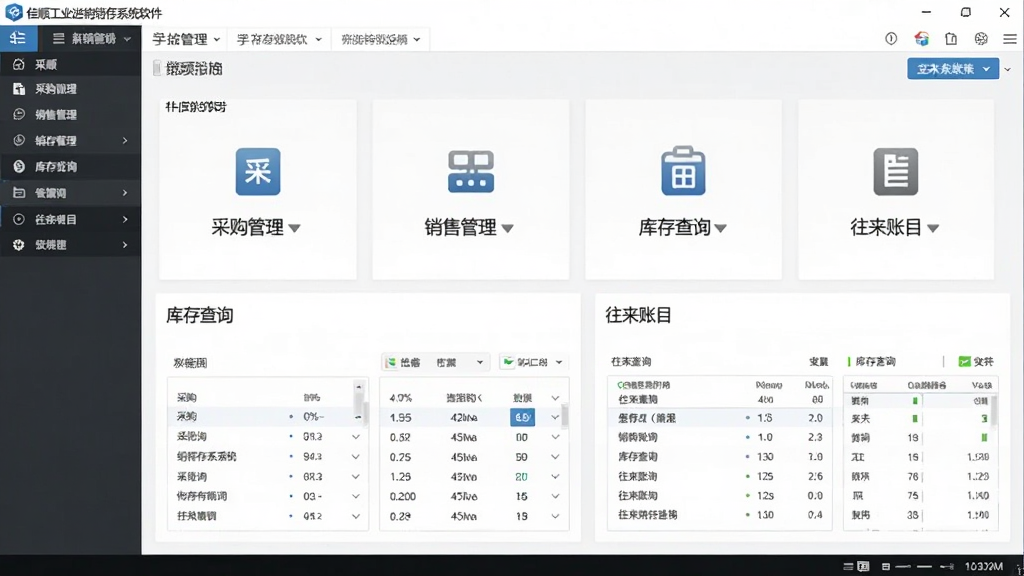Viewport: 1024px width, 576px height.
Task: Expand the last sidebar item with gear icon
Action: click(125, 245)
